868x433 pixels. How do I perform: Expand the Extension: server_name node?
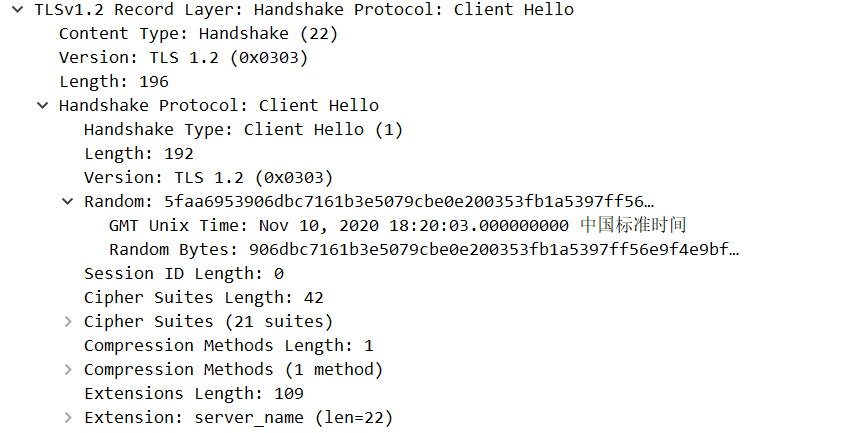(x=68, y=418)
